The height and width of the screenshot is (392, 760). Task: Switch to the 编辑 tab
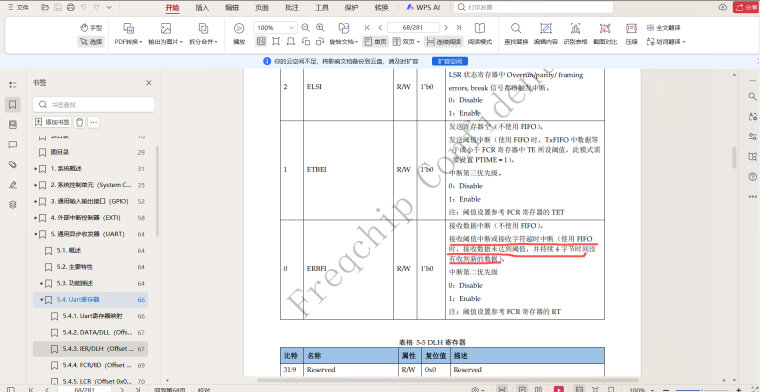[x=232, y=7]
